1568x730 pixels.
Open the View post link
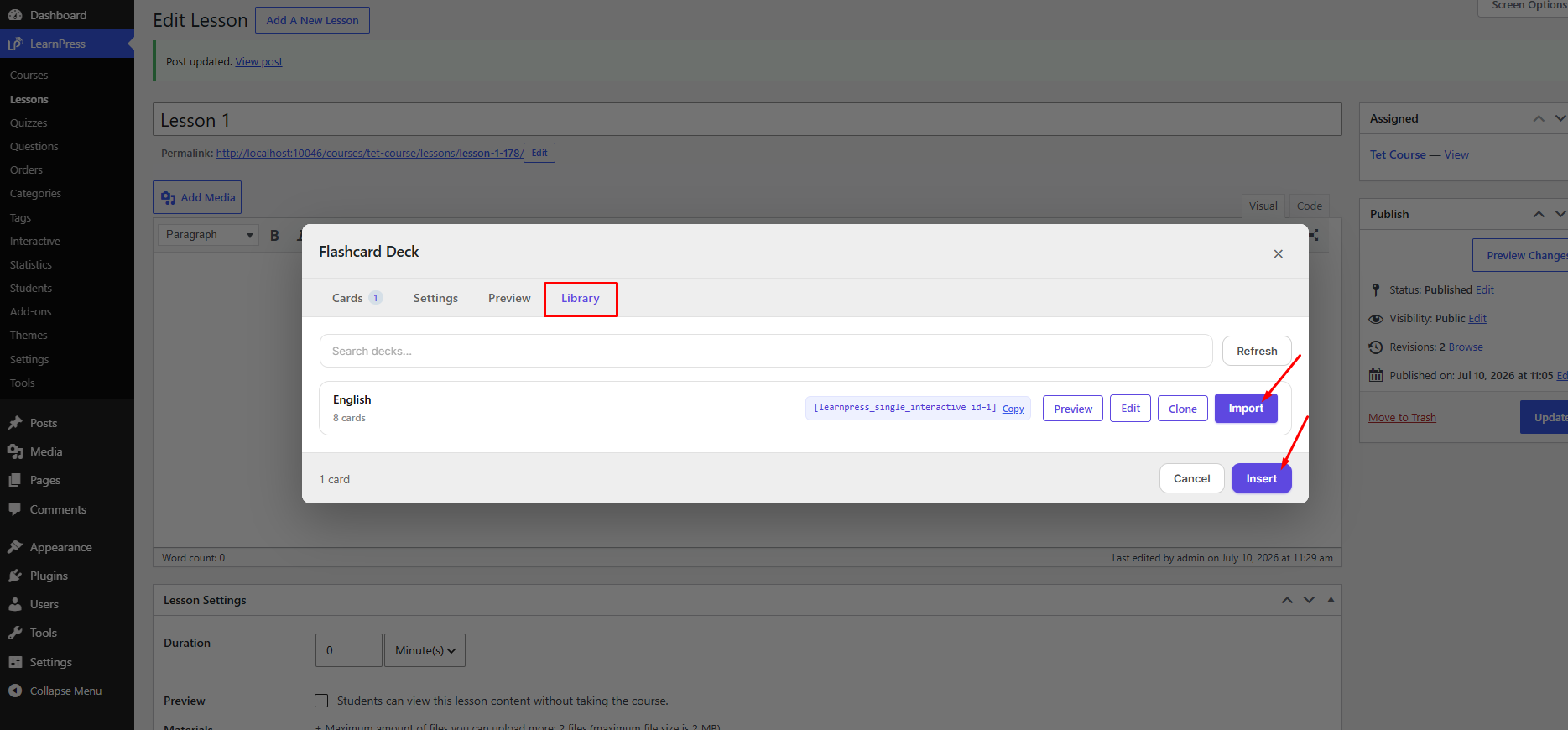coord(259,62)
